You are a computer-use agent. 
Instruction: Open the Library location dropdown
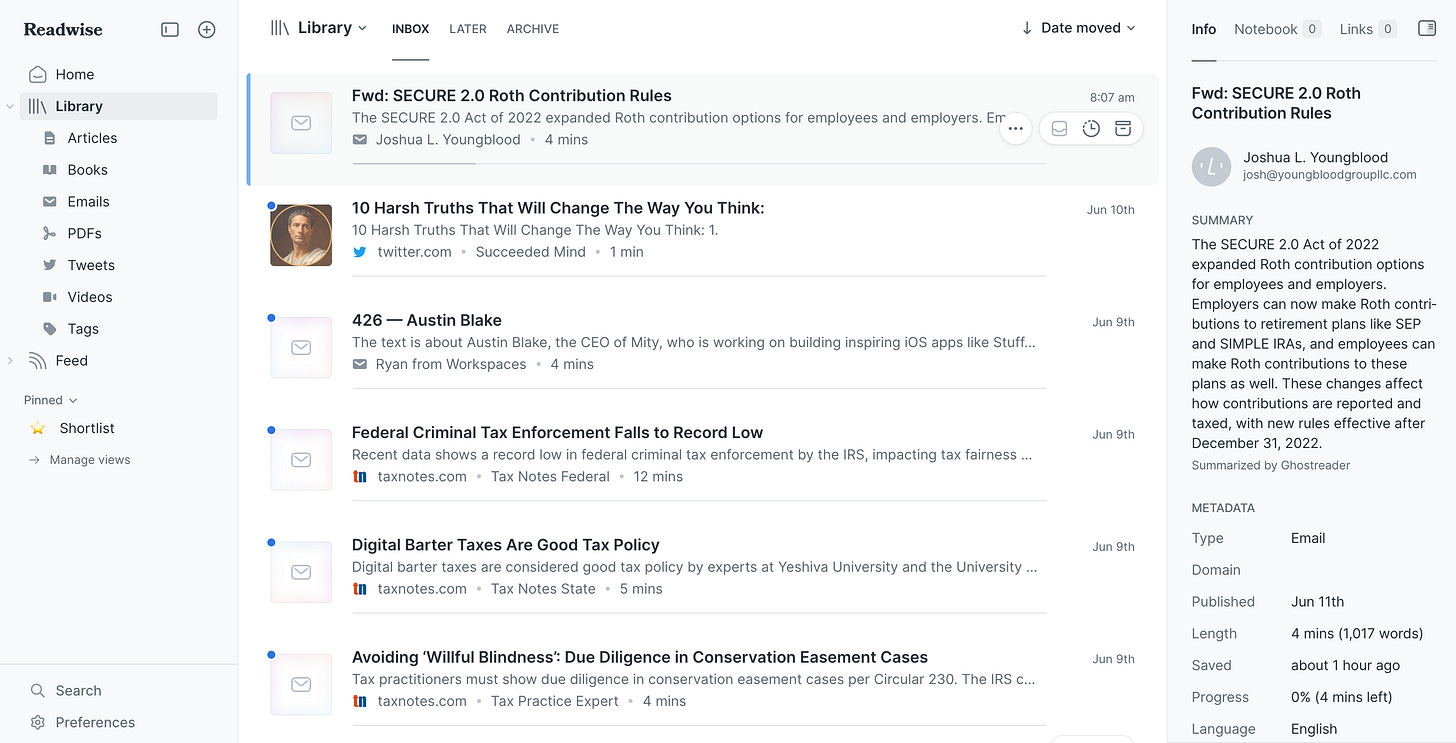coord(319,28)
